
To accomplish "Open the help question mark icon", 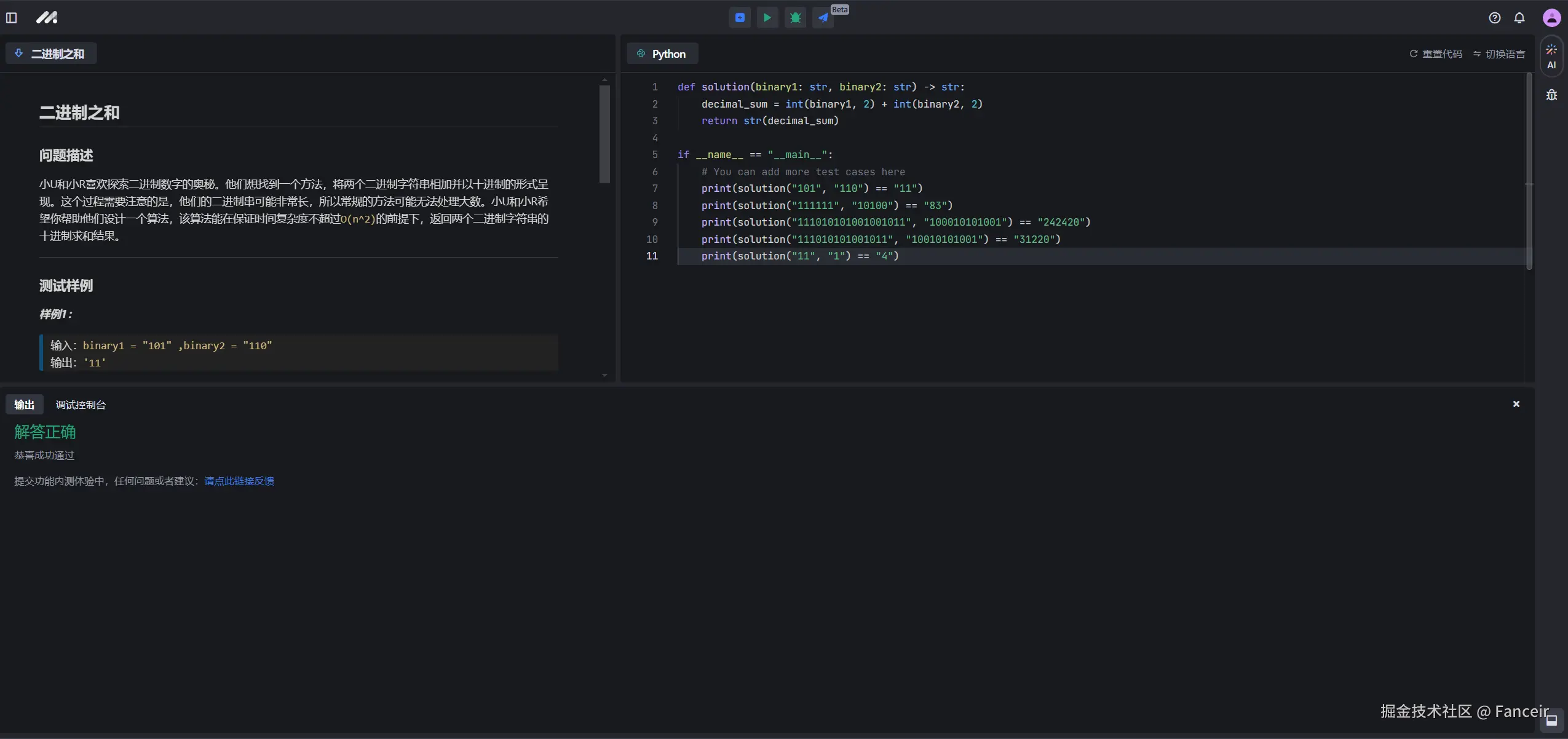I will (1495, 18).
